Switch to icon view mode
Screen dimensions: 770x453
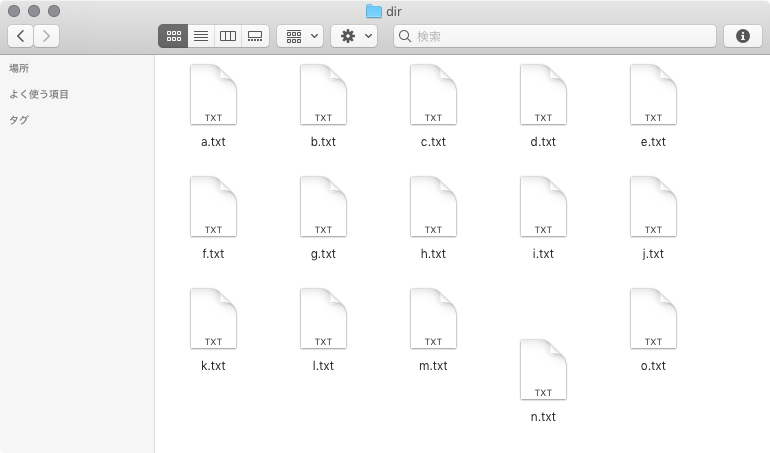tap(173, 36)
